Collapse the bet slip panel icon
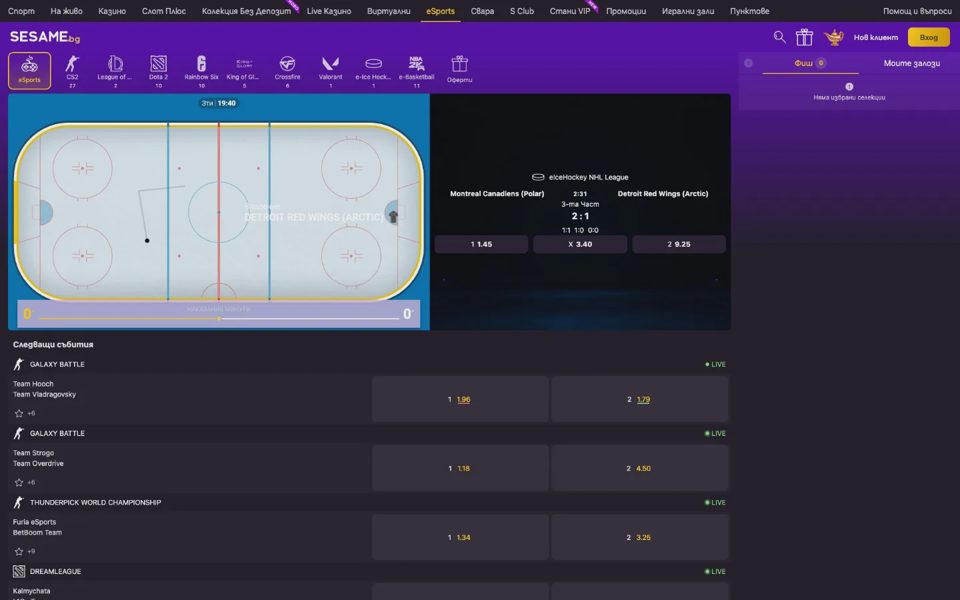Image resolution: width=960 pixels, height=600 pixels. (748, 63)
